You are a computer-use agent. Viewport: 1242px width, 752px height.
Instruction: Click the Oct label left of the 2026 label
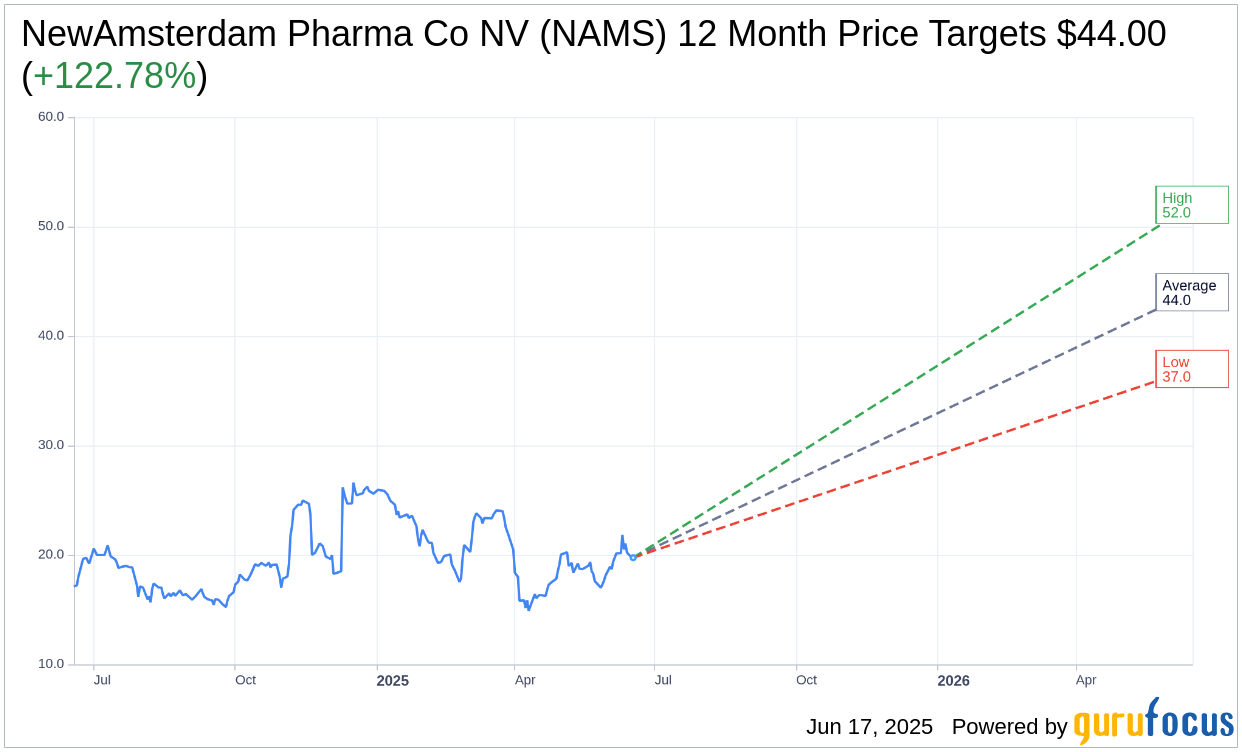(806, 680)
